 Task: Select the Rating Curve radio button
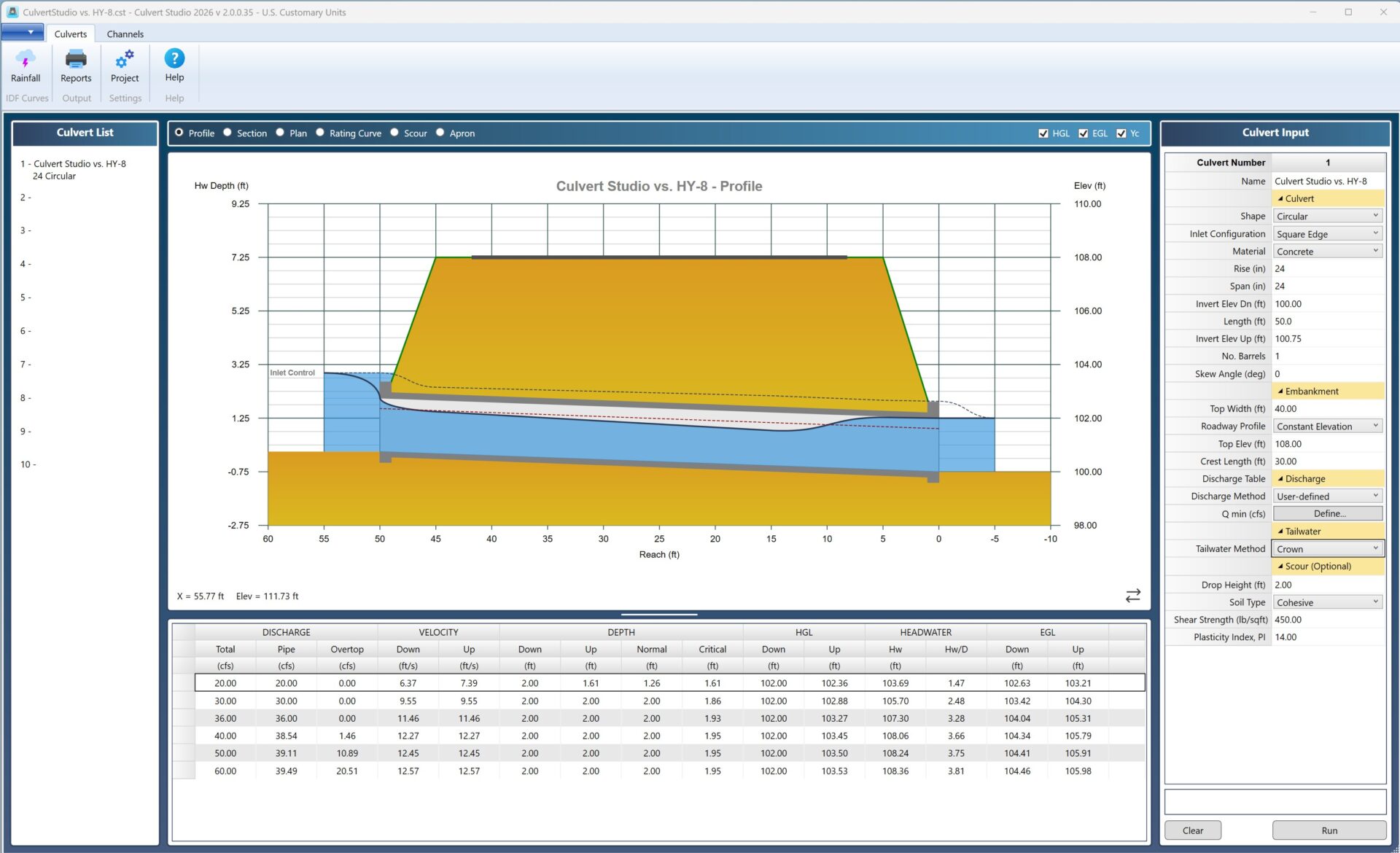tap(320, 133)
